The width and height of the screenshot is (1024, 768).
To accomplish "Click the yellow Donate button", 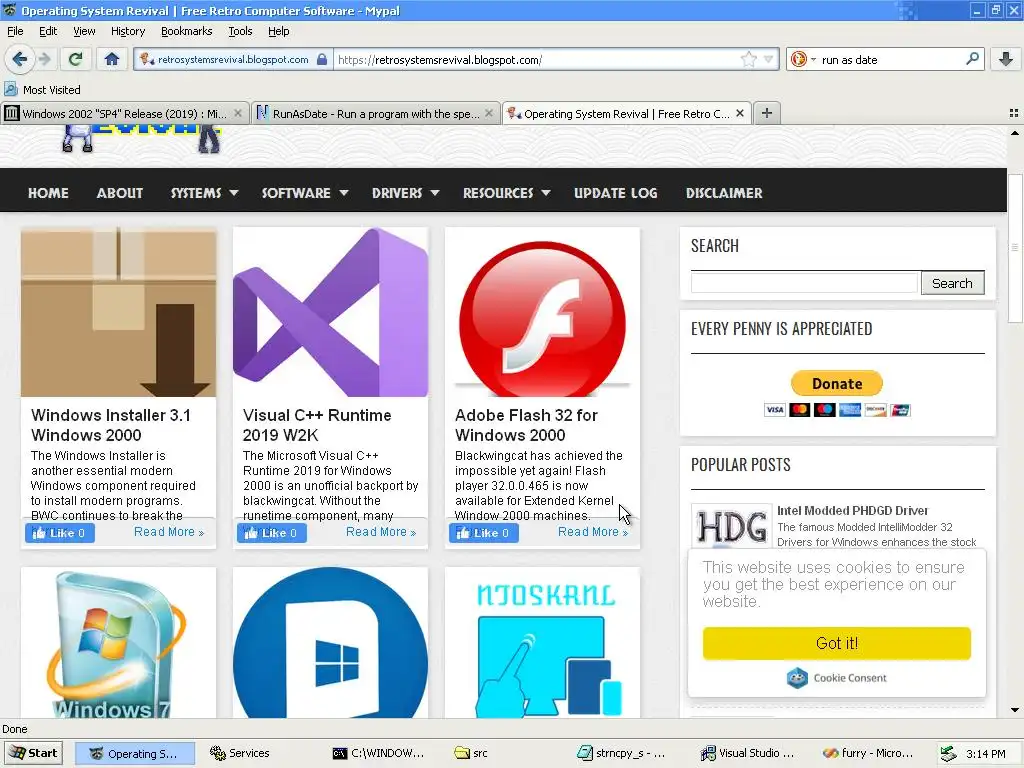I will pyautogui.click(x=837, y=383).
